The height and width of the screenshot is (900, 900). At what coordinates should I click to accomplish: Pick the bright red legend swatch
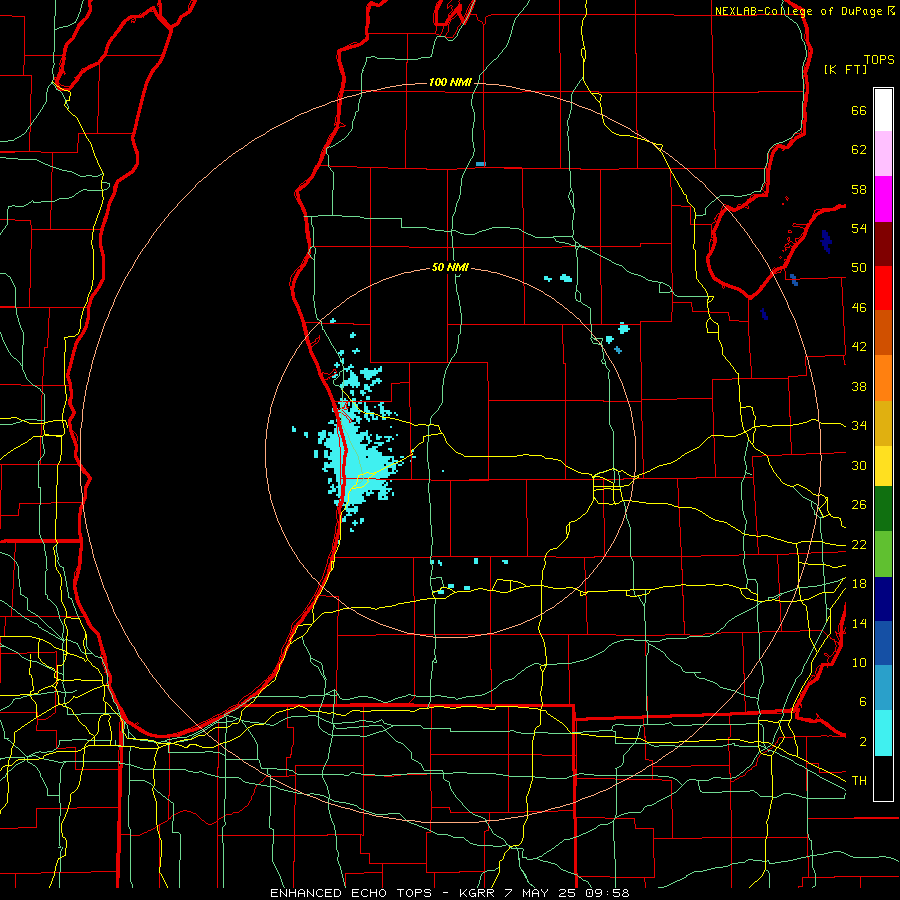click(x=883, y=288)
